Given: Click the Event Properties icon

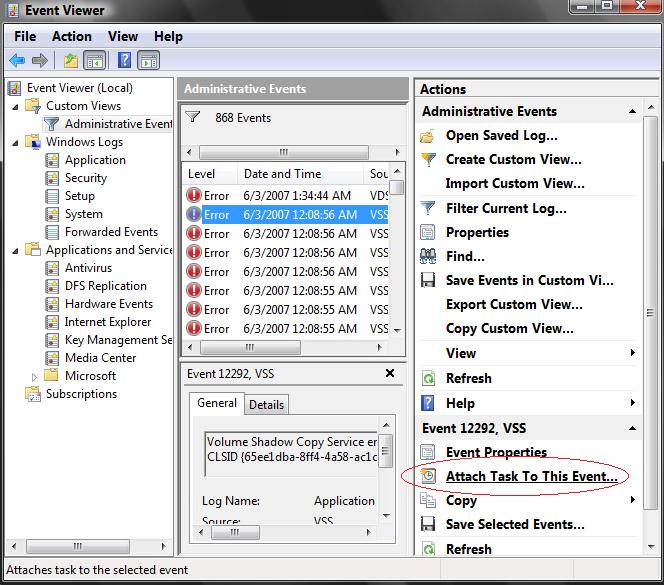Looking at the screenshot, I should [427, 452].
